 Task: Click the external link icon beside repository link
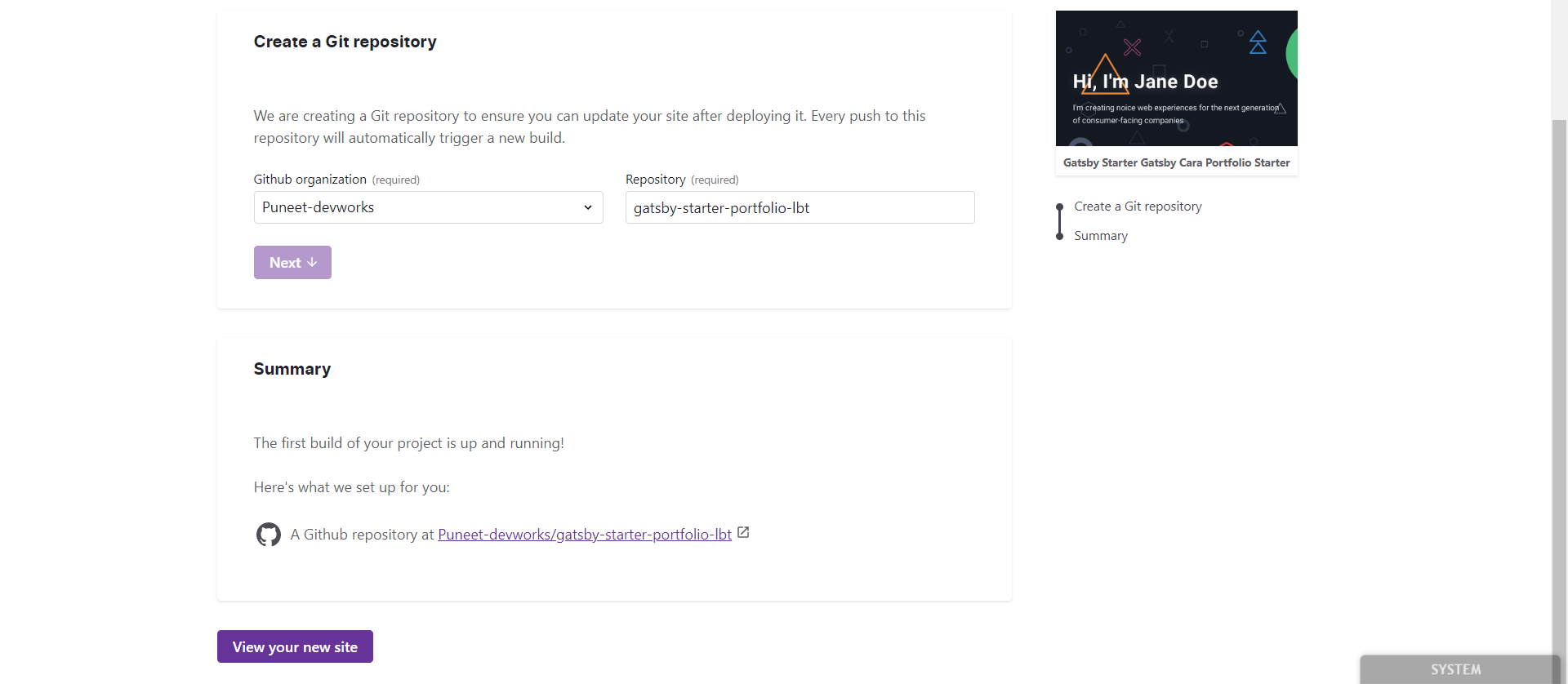(743, 532)
